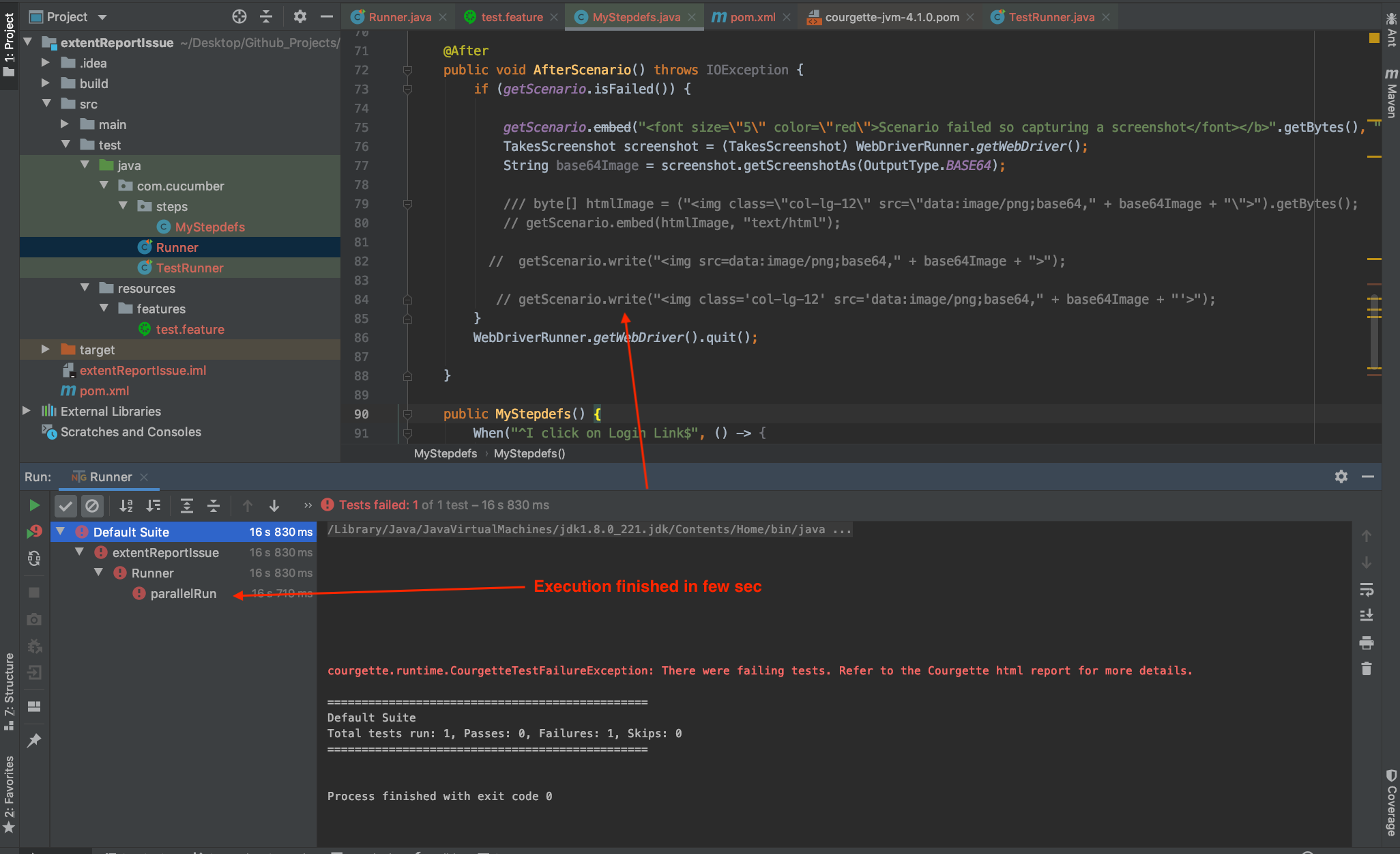Collapse the steps folder in Project tree
1400x854 pixels.
pyautogui.click(x=123, y=206)
